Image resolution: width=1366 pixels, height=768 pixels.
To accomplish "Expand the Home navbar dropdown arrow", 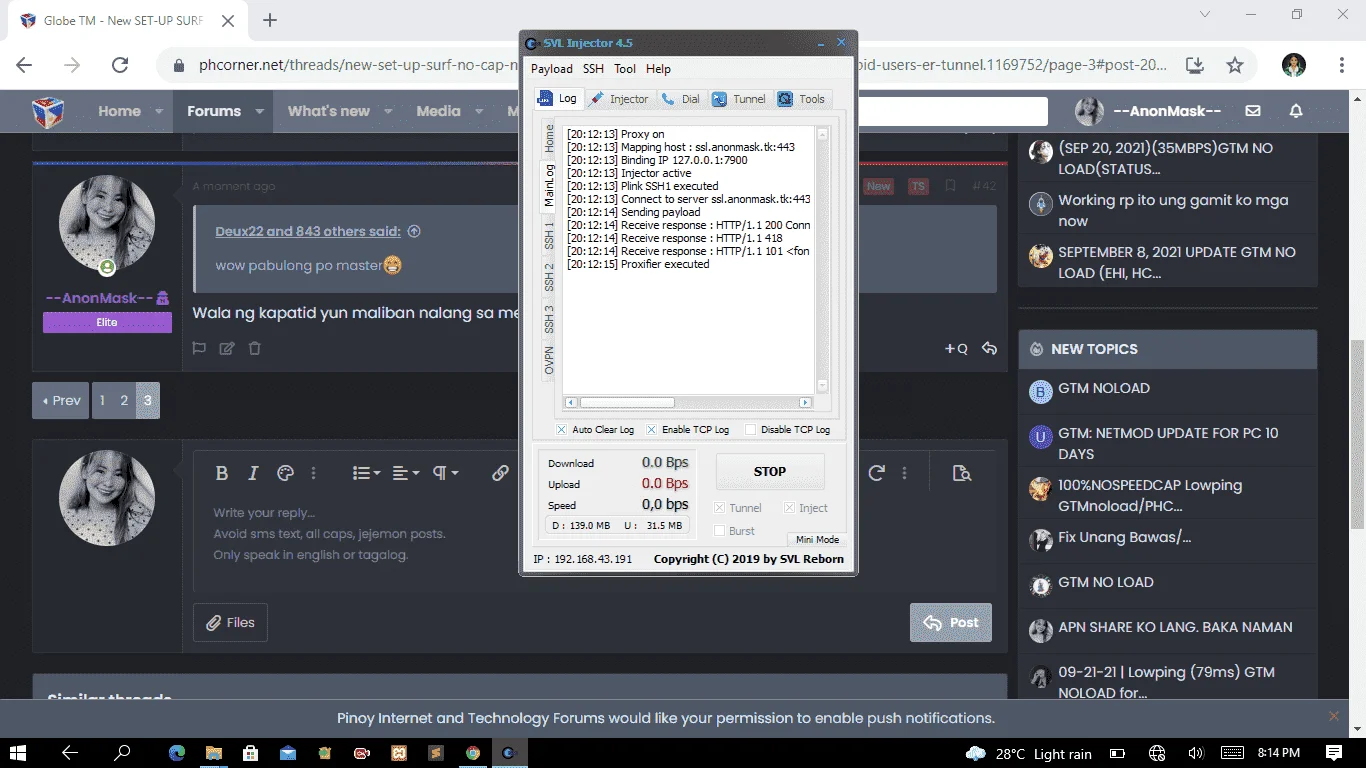I will [160, 111].
